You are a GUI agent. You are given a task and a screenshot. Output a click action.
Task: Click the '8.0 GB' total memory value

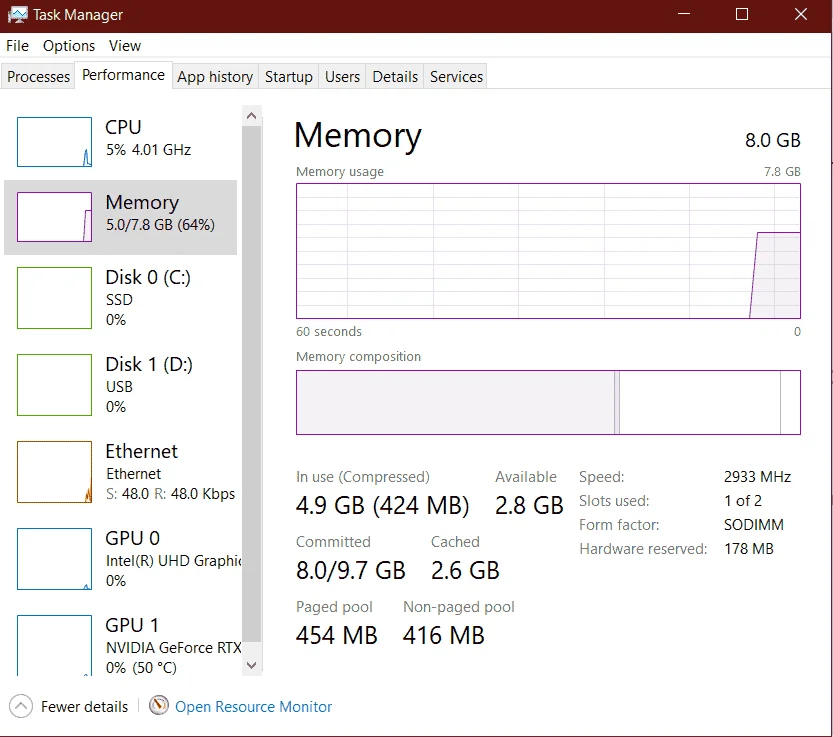pos(772,140)
